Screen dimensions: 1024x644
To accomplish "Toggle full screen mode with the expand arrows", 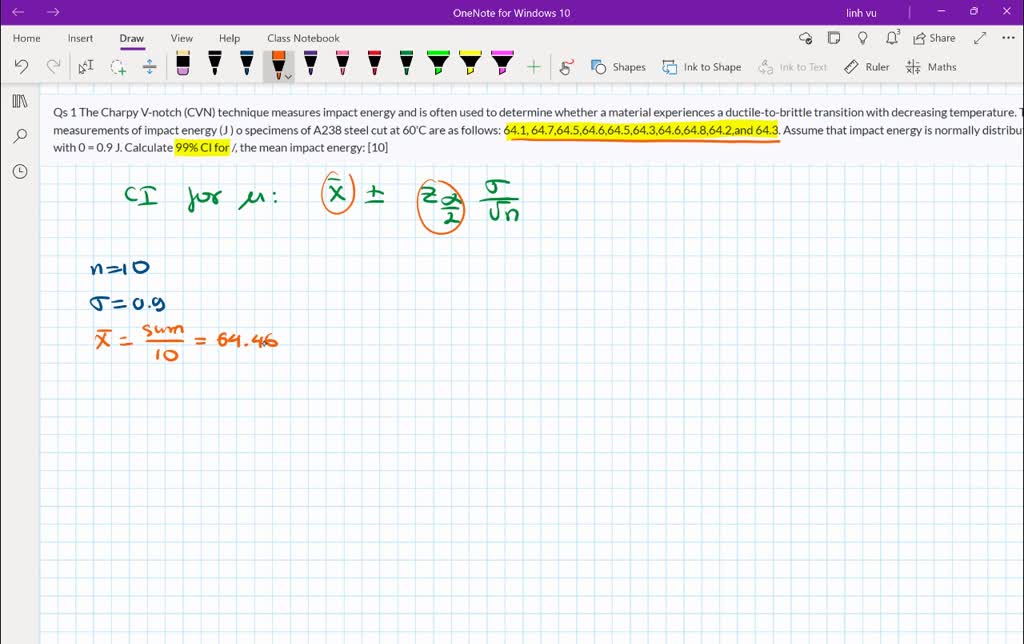I will [980, 38].
